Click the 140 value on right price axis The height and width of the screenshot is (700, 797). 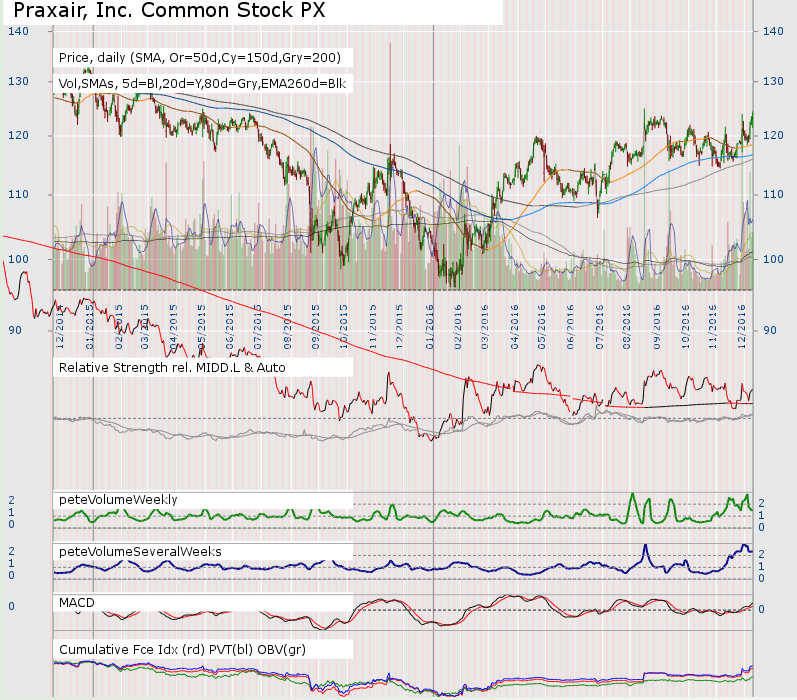click(x=772, y=32)
